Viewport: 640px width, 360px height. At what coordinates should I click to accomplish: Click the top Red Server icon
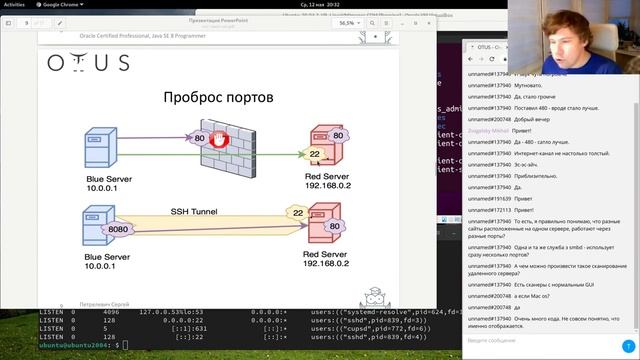[327, 145]
